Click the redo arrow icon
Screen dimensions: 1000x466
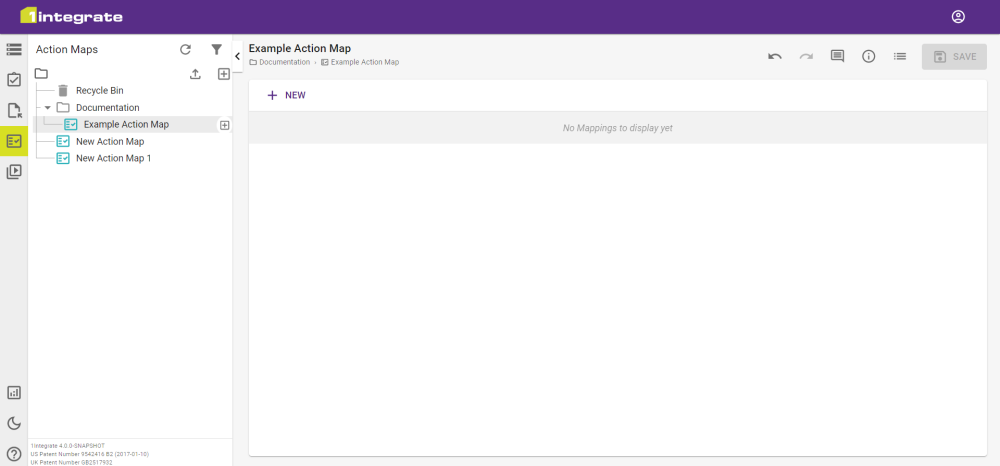pyautogui.click(x=806, y=57)
